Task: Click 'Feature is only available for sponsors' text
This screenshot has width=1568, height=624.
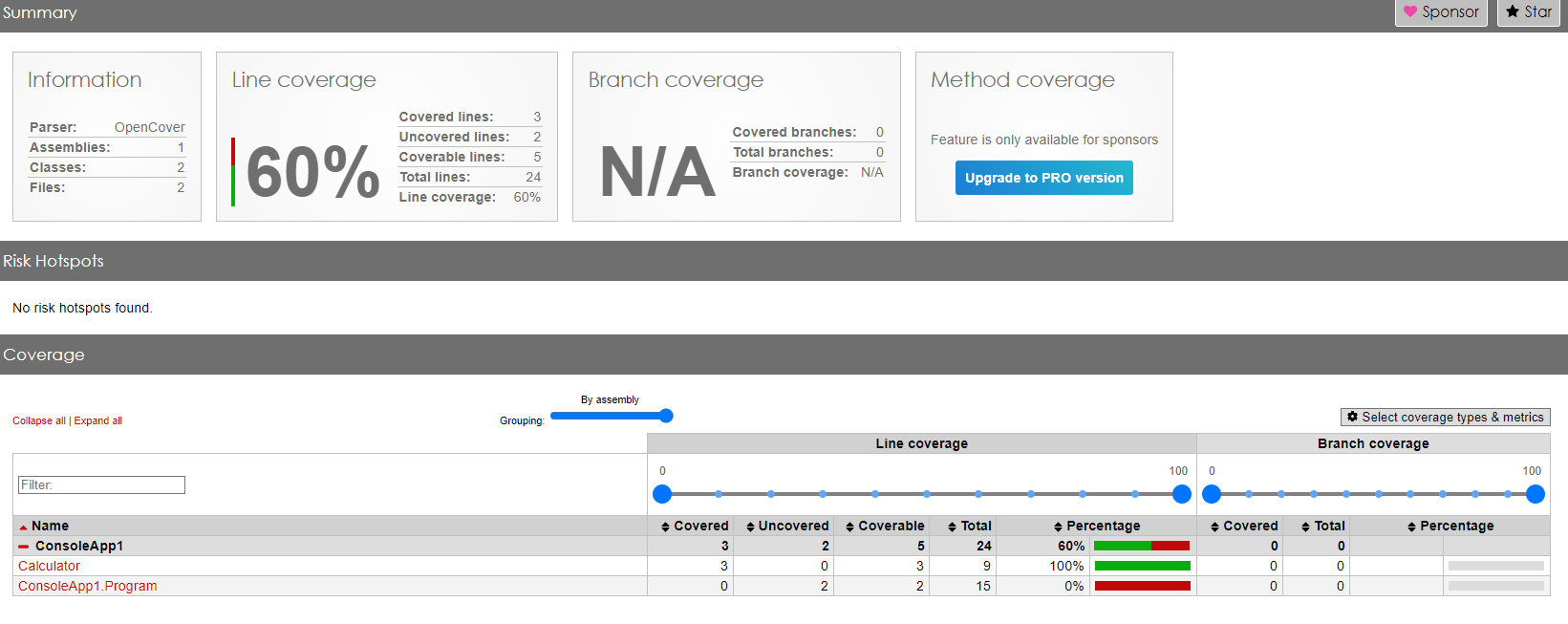Action: 1044,140
